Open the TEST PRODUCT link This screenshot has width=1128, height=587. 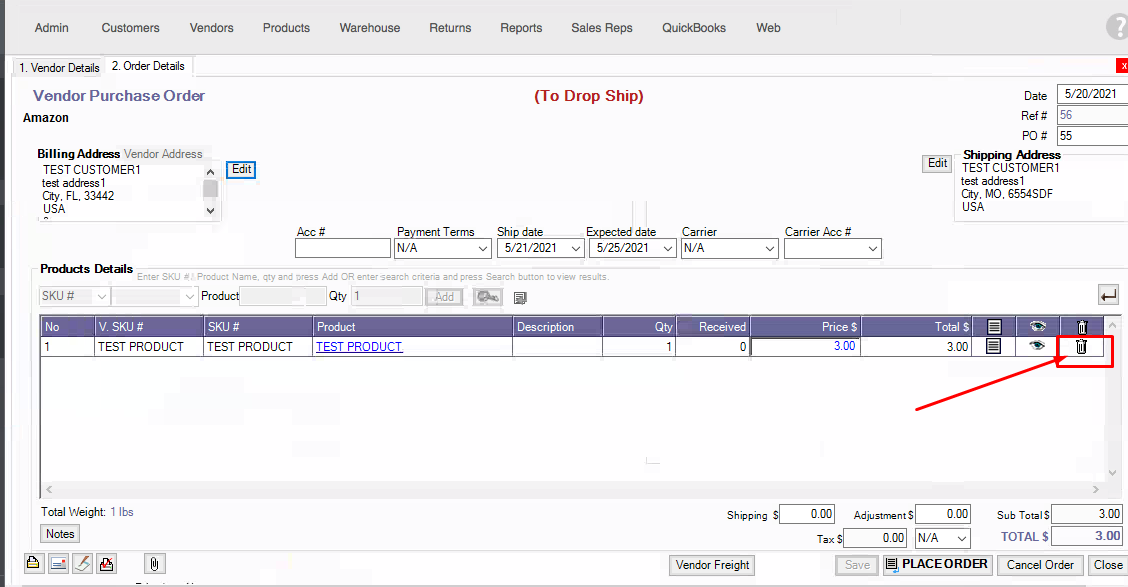tap(359, 347)
